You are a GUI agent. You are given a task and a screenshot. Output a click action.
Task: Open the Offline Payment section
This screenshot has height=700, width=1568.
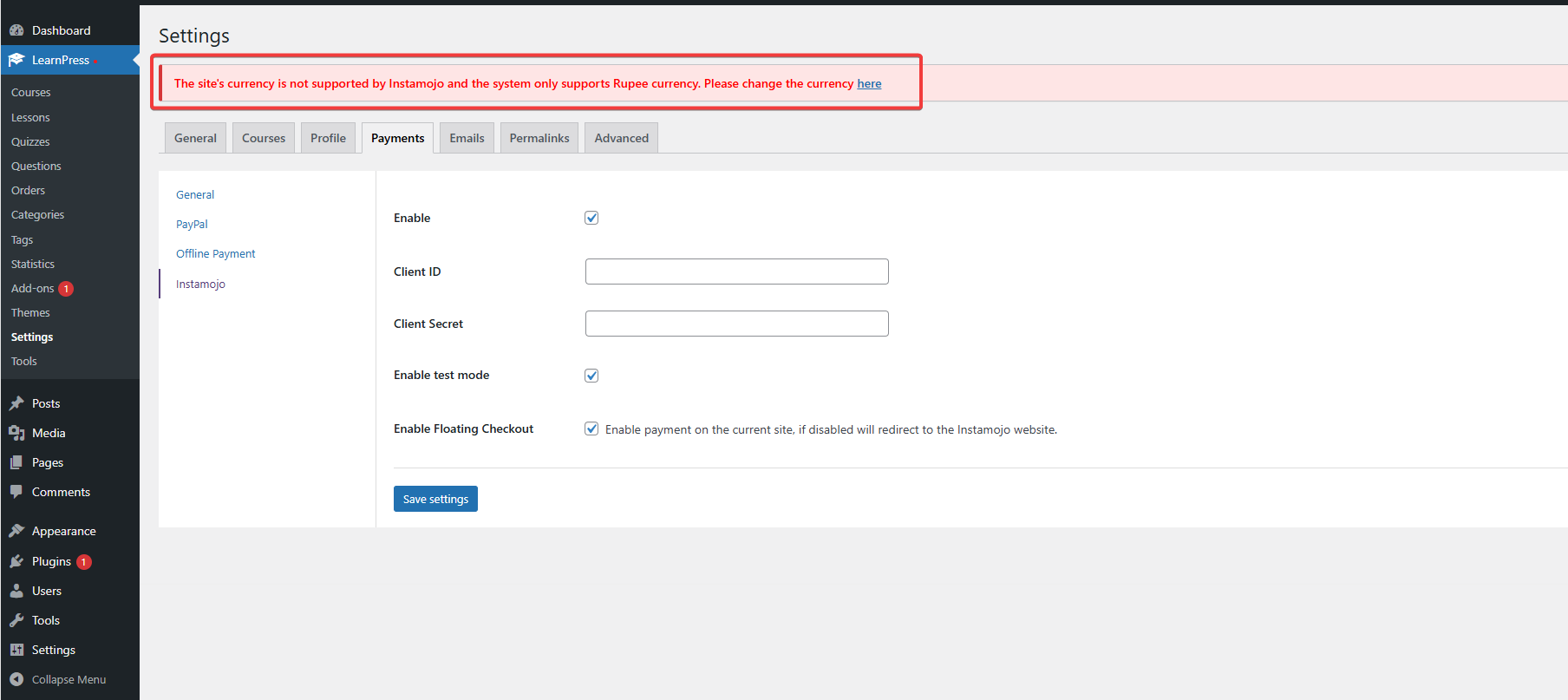[x=216, y=254]
